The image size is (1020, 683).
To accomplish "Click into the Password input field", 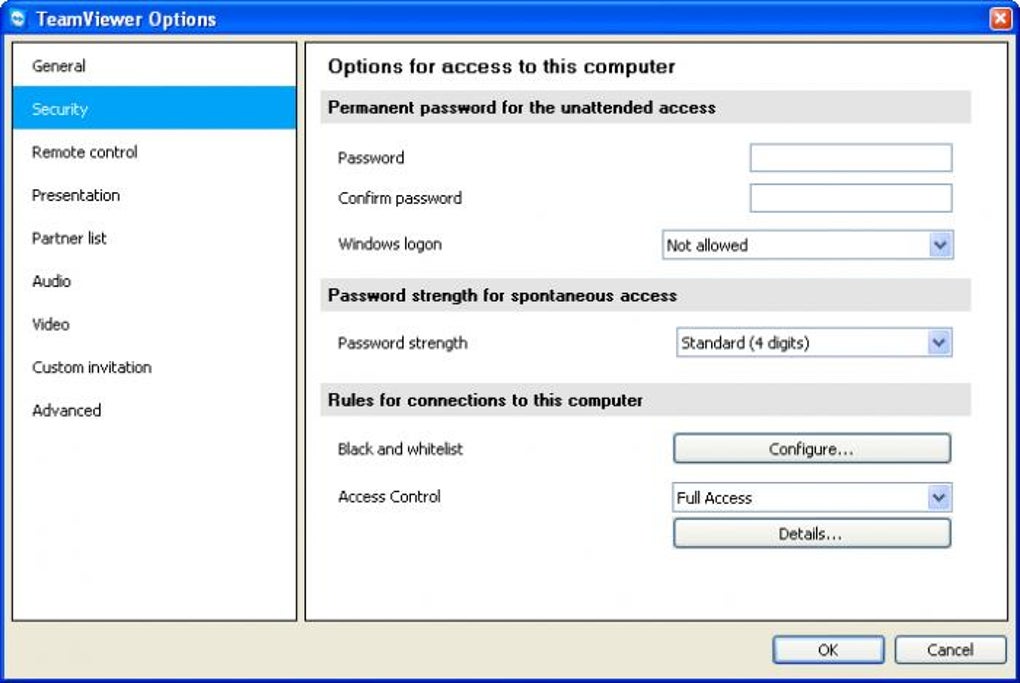I will (x=850, y=158).
